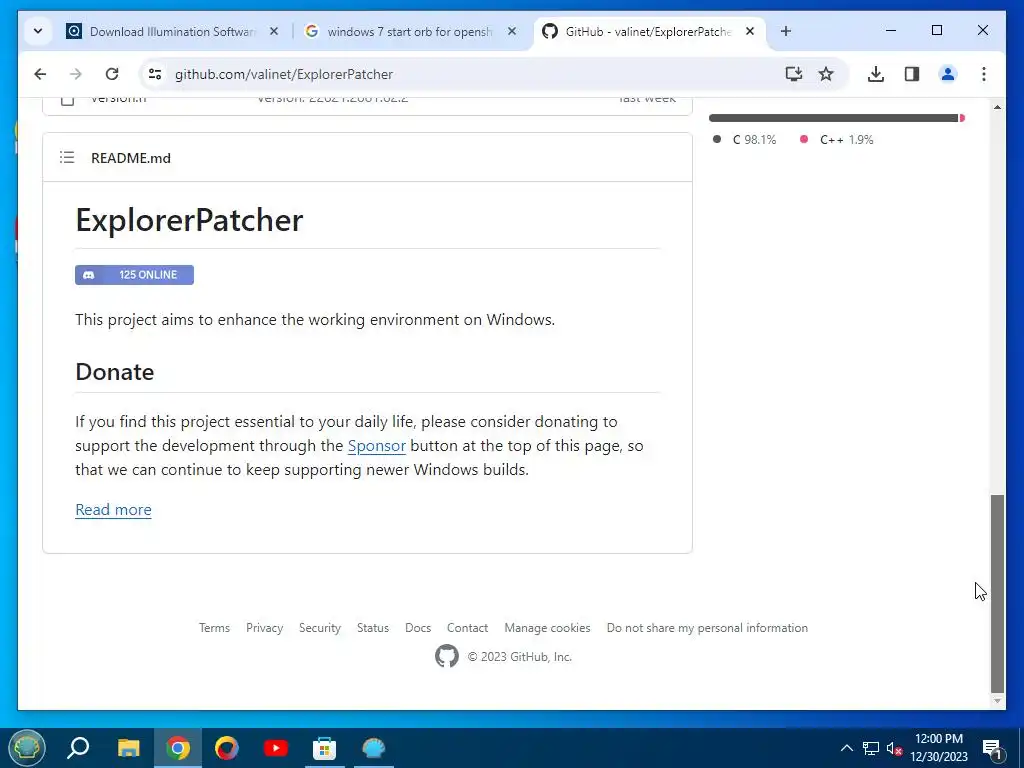Viewport: 1024px width, 768px height.
Task: Open the Docs footer link
Action: (x=418, y=628)
